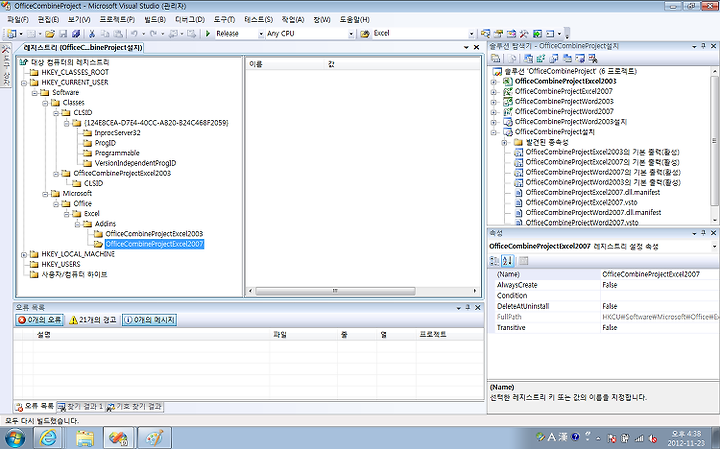Open the 파일(F) menu
This screenshot has width=720, height=449.
[18, 20]
